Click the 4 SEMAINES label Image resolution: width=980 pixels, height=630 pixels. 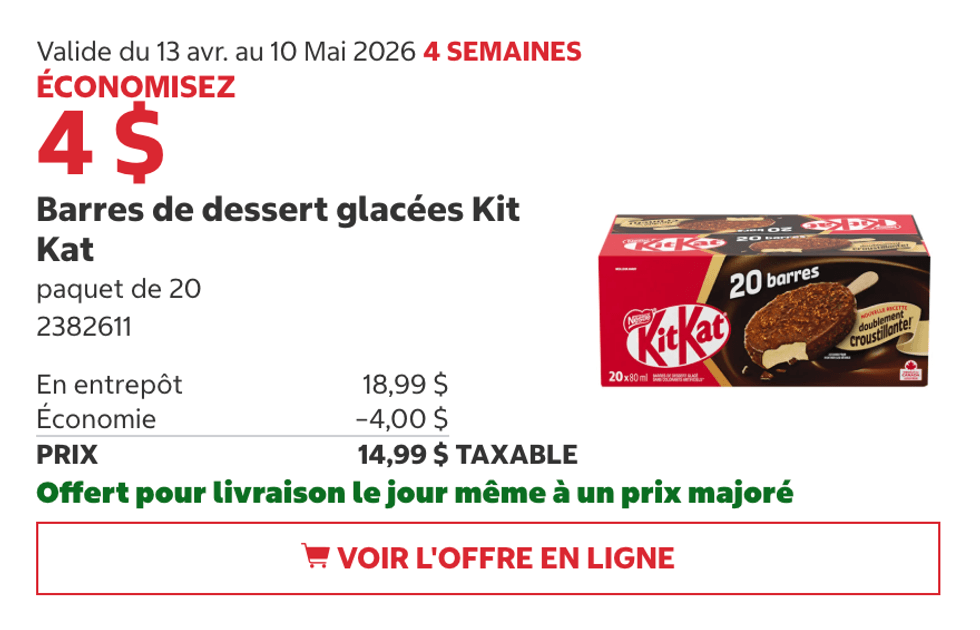[502, 47]
